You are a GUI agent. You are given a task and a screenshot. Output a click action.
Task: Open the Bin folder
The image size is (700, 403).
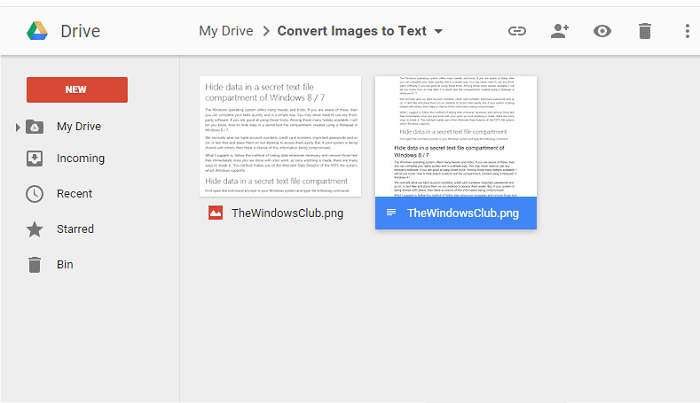click(x=65, y=265)
